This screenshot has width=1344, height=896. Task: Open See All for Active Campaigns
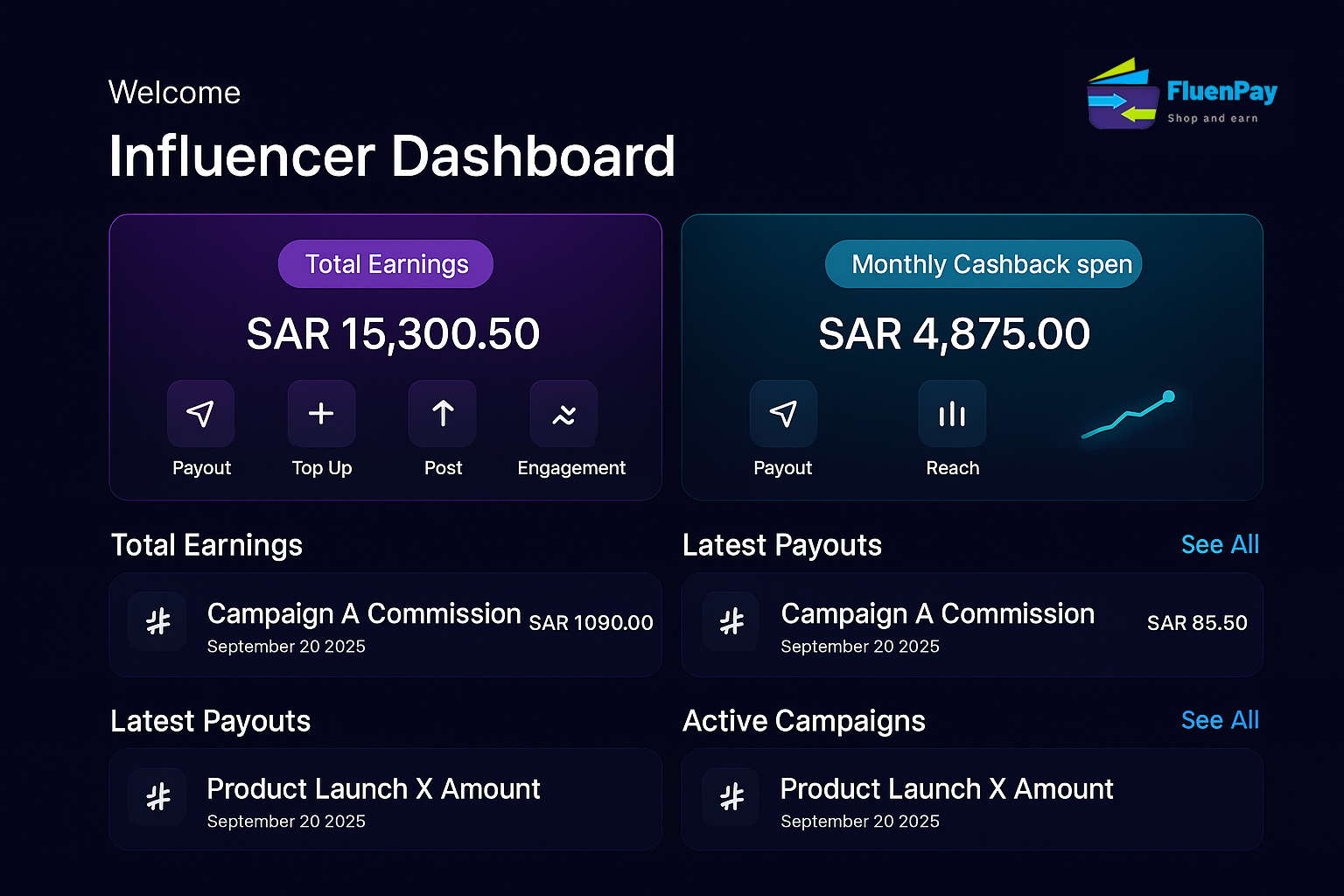(1220, 720)
